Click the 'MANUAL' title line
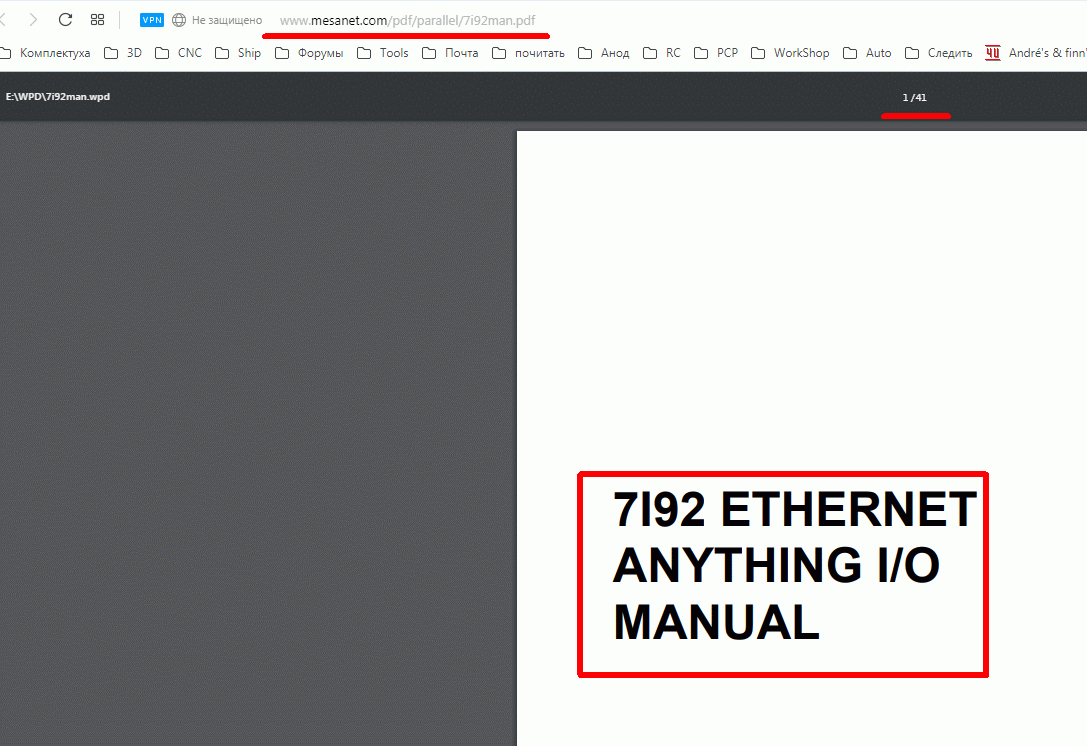1087x746 pixels. tap(716, 621)
